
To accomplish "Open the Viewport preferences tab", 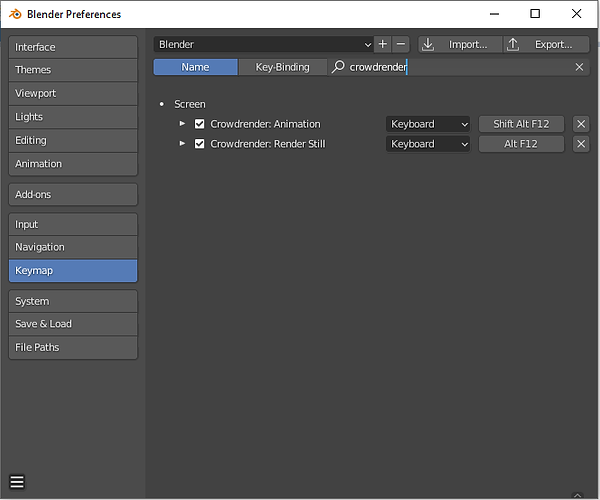I will 73,93.
